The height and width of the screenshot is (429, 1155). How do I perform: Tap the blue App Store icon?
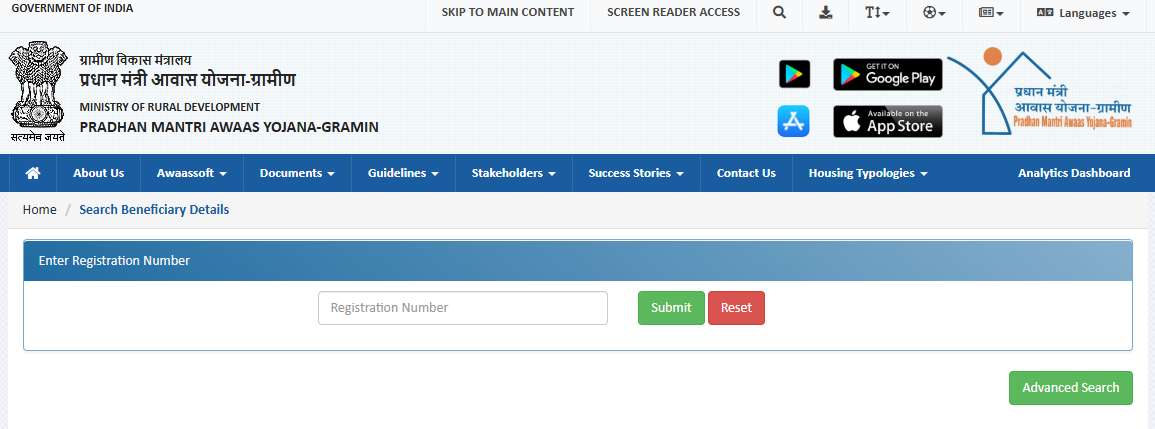click(x=793, y=121)
